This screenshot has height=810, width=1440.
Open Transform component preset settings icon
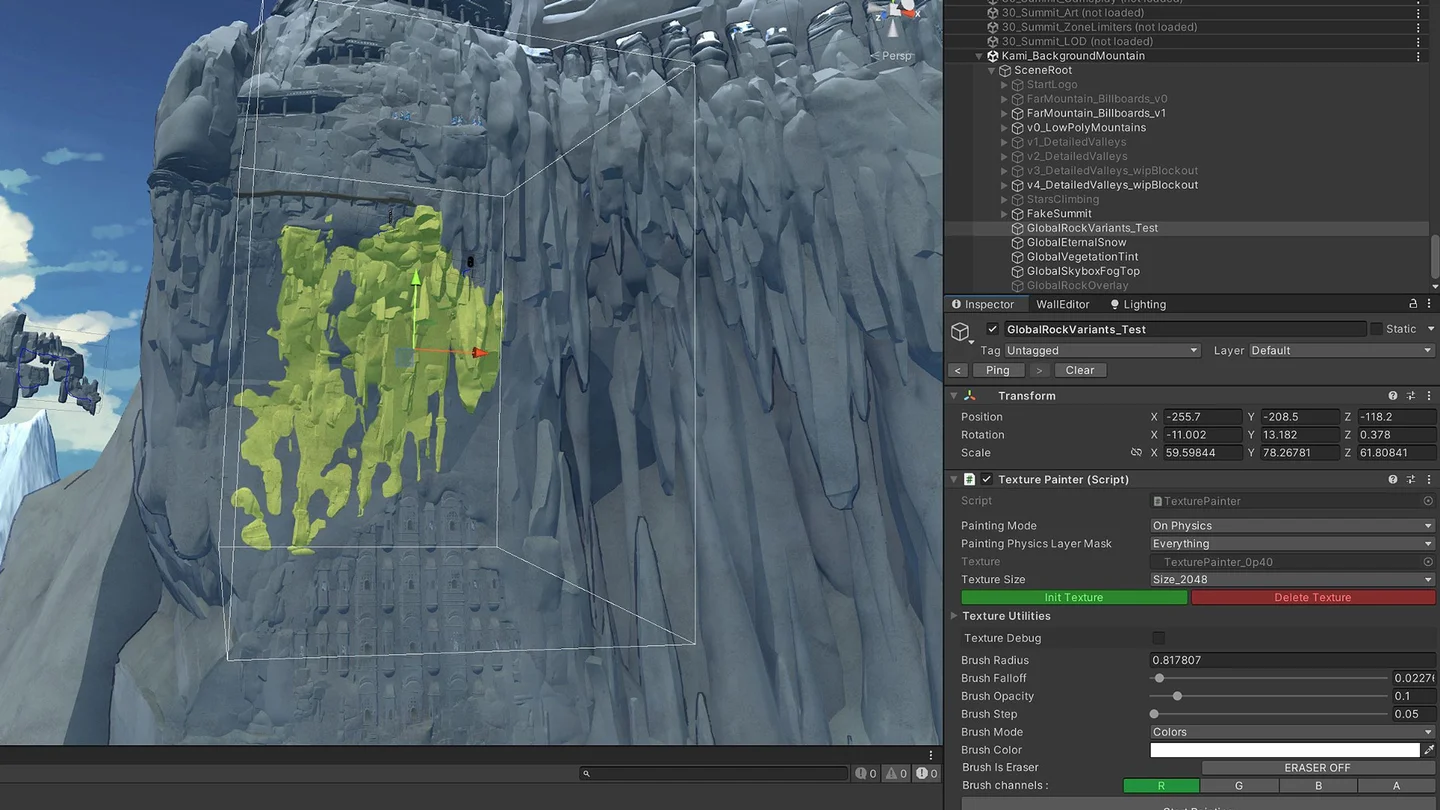1411,396
